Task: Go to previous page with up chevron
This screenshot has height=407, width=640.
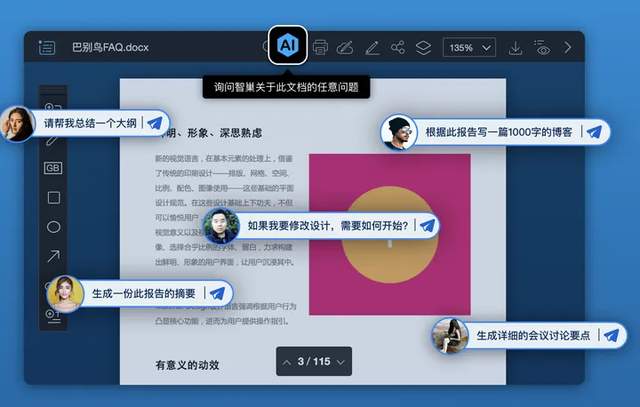Action: [287, 362]
